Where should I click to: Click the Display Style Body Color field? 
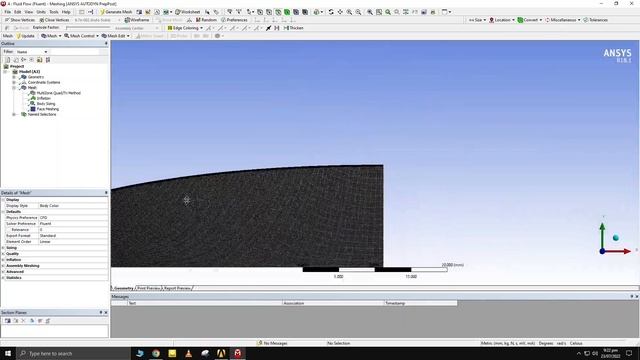(x=73, y=205)
